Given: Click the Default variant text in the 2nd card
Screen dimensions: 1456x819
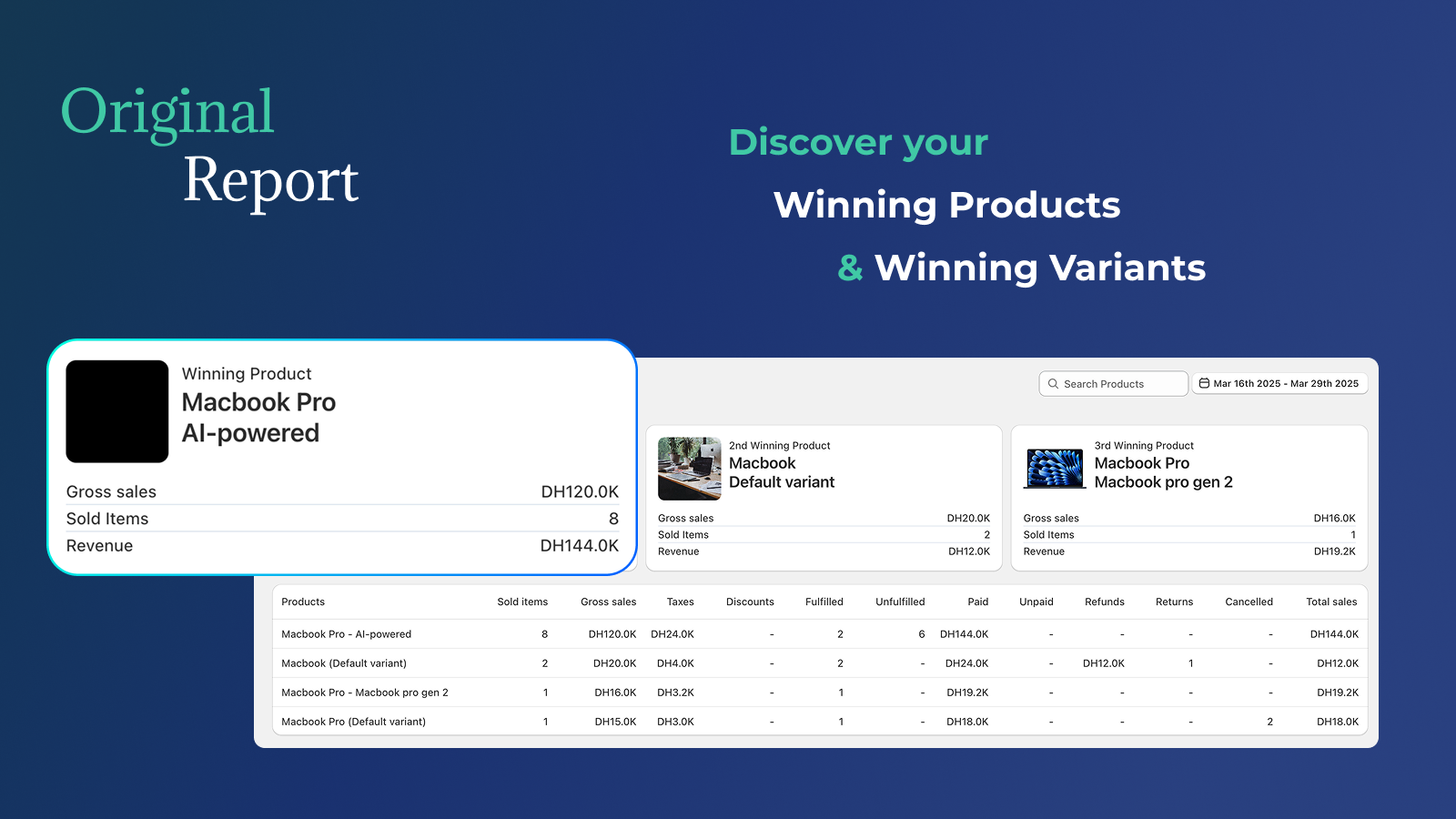Looking at the screenshot, I should (x=782, y=482).
